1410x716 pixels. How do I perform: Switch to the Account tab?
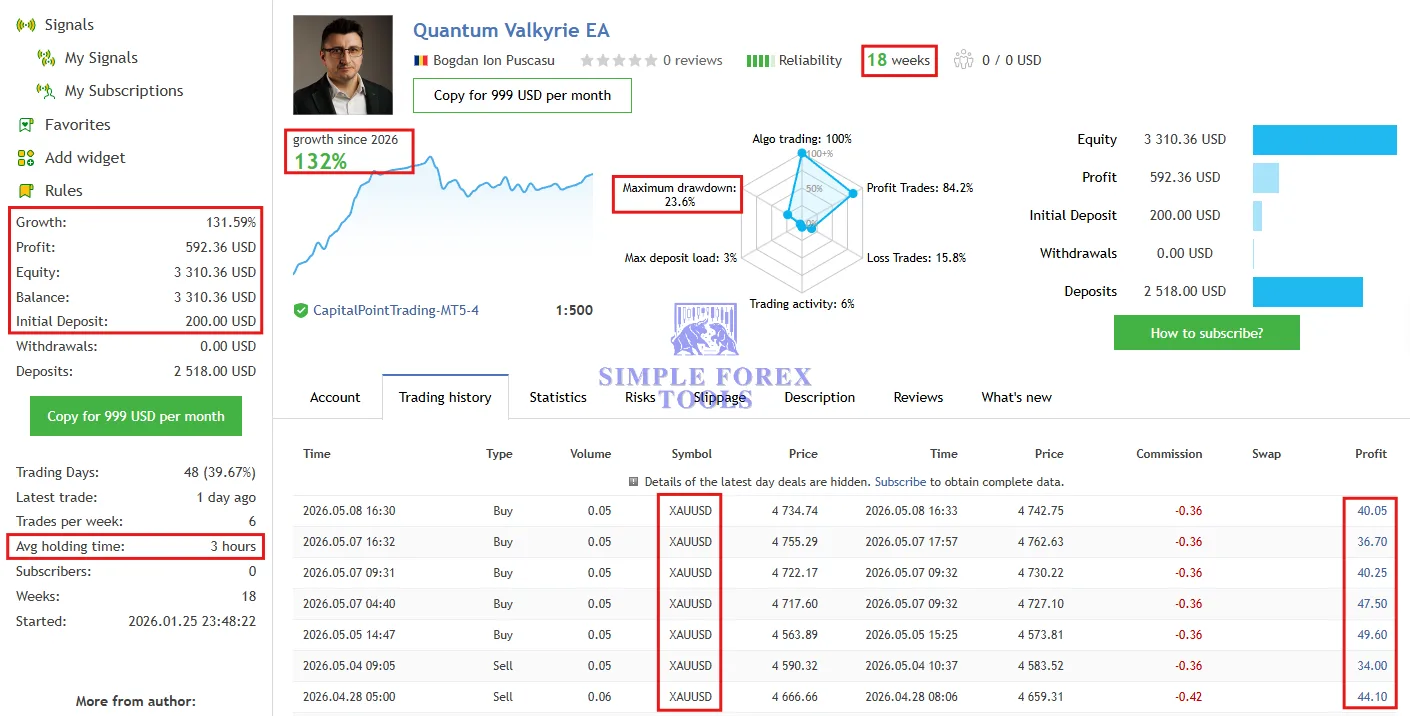(x=335, y=397)
